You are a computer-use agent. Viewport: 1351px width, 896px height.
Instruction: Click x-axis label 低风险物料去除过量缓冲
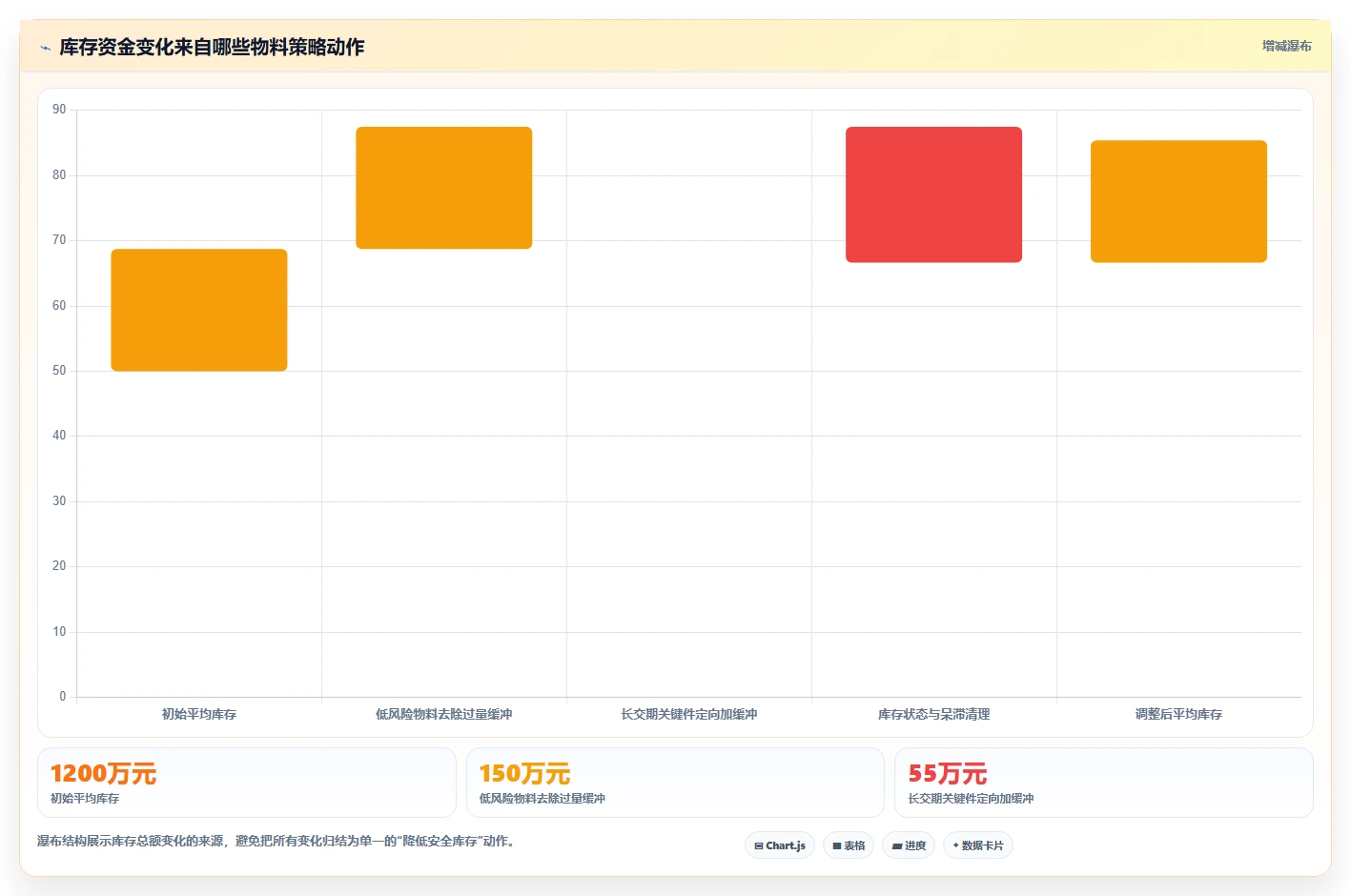[x=444, y=714]
